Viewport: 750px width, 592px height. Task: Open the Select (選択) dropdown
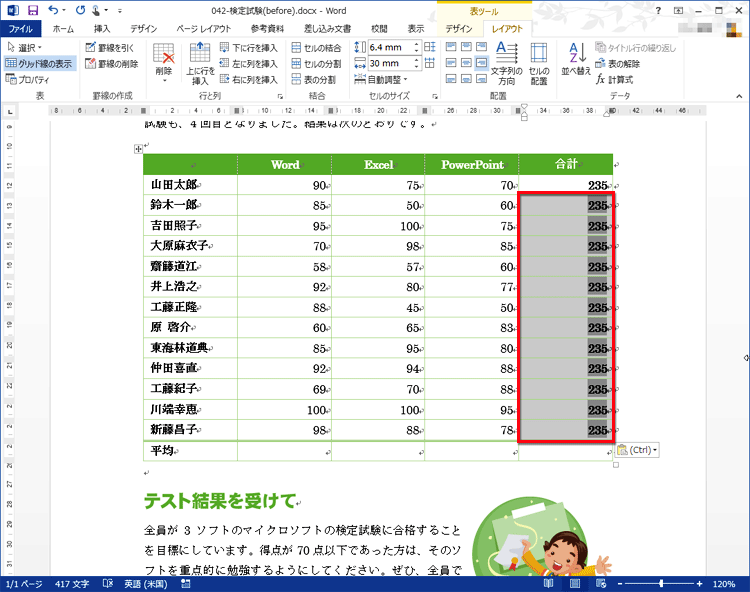click(25, 47)
